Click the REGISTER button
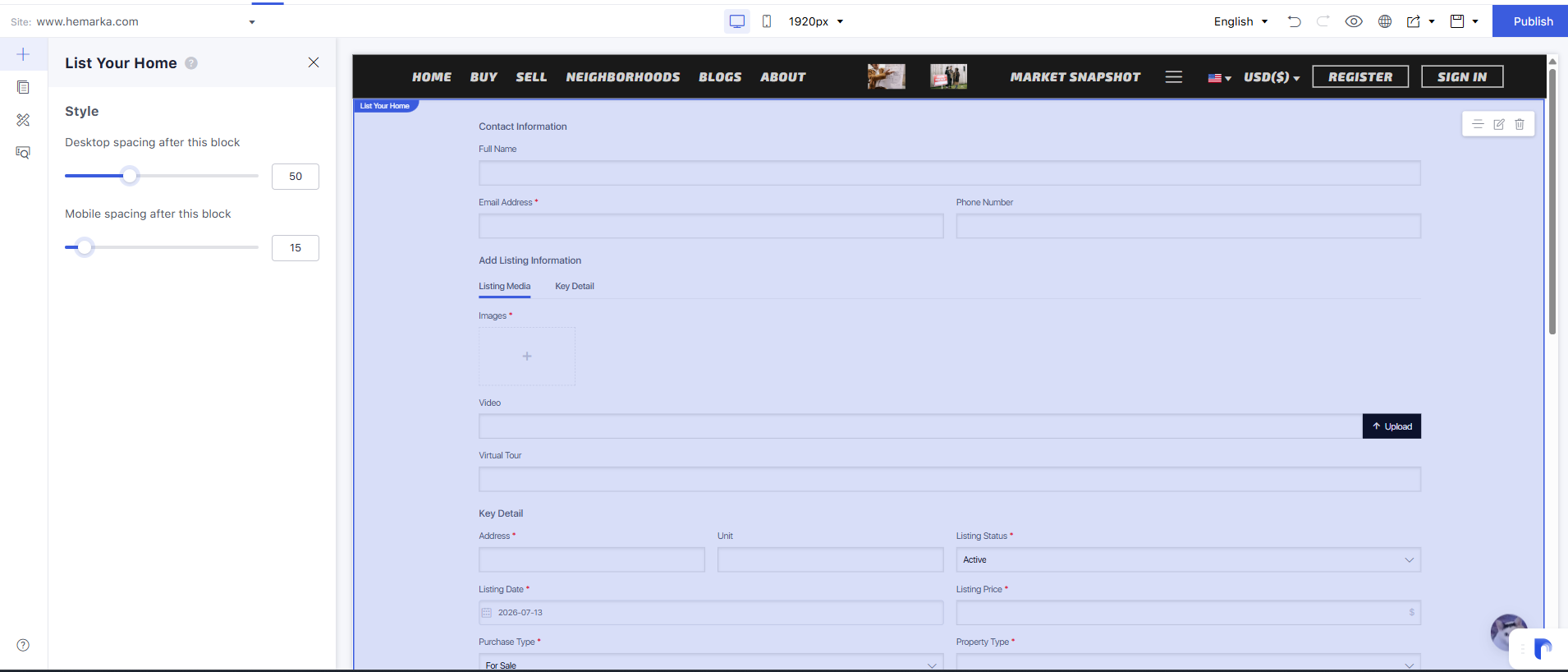The height and width of the screenshot is (672, 1568). [1360, 76]
